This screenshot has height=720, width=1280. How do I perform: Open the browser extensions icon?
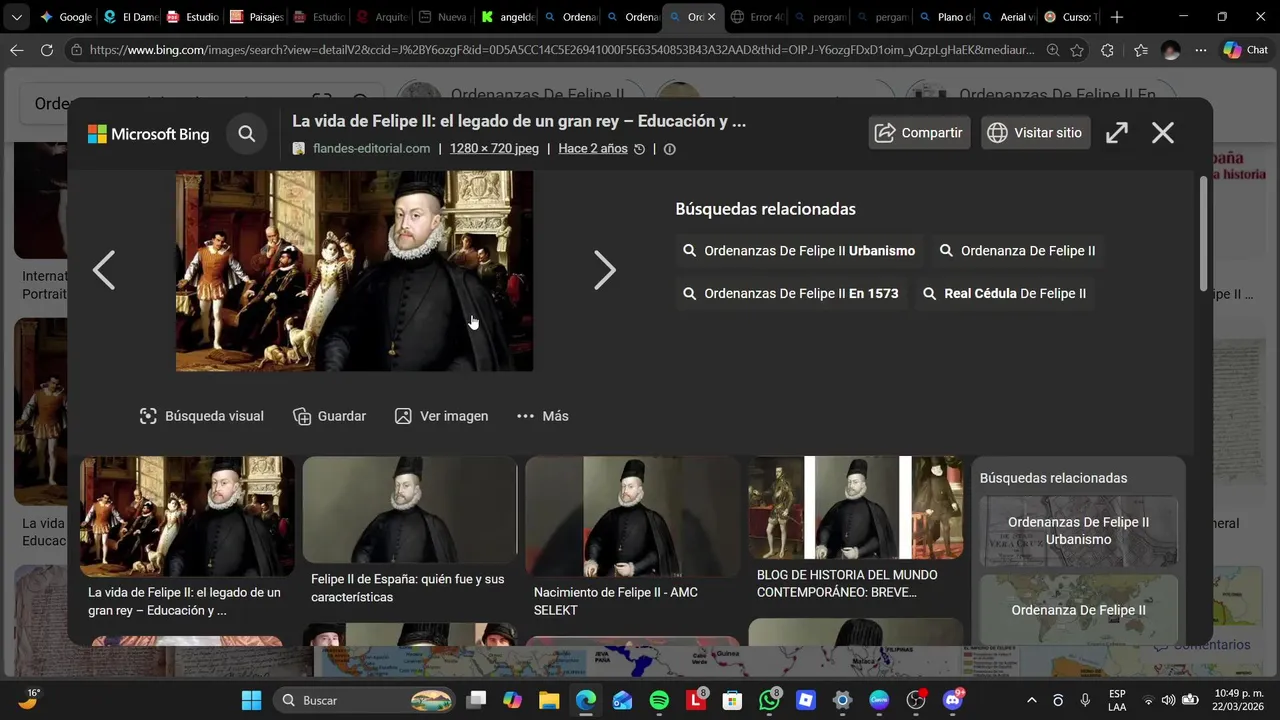(x=1107, y=50)
